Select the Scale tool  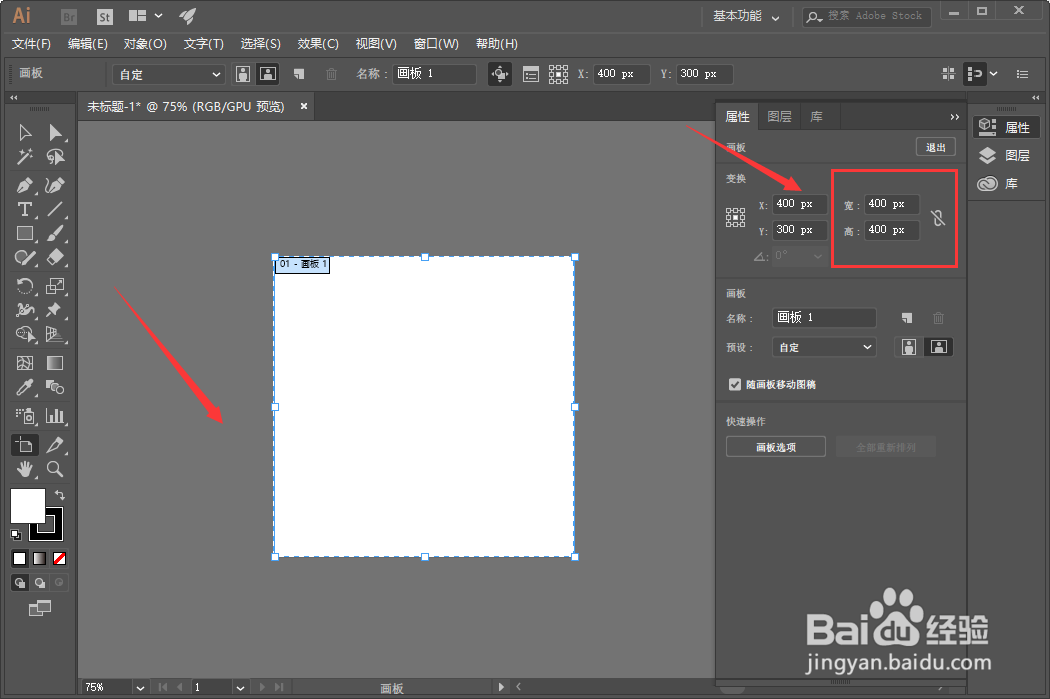point(55,286)
